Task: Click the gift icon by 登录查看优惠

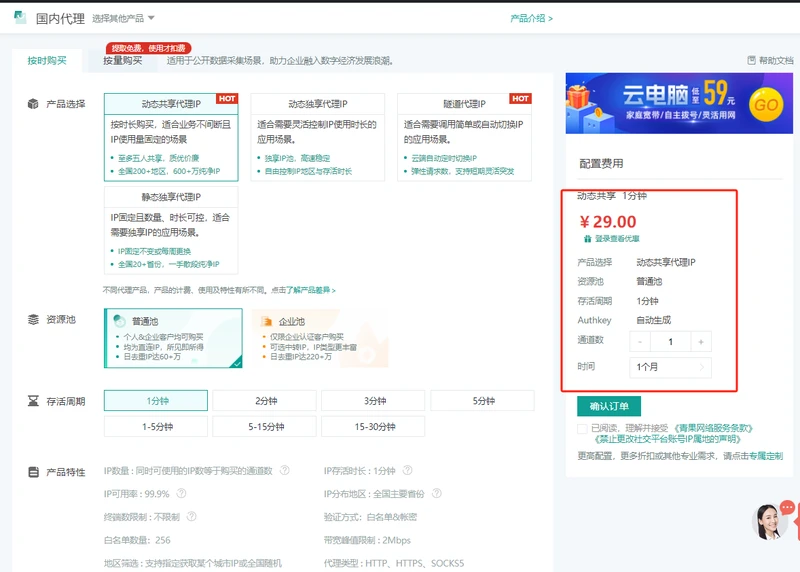Action: pos(588,238)
